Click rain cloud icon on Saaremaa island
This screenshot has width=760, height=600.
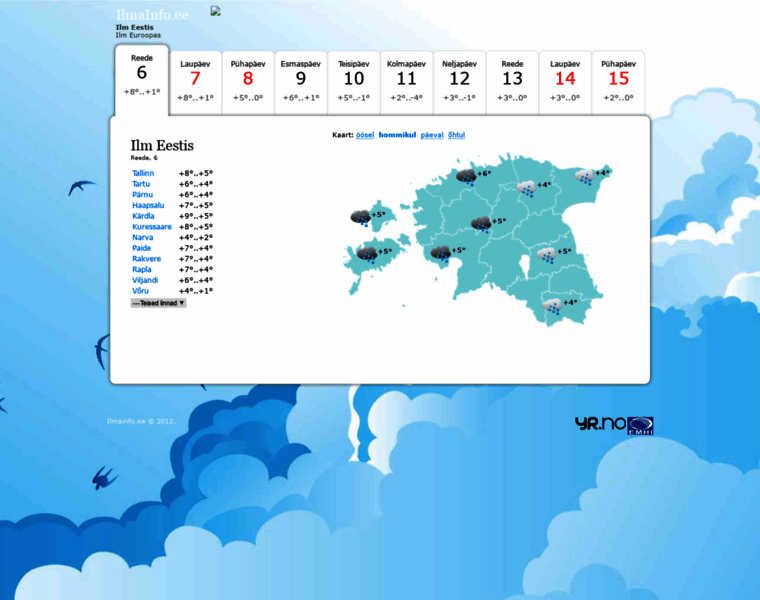point(367,255)
